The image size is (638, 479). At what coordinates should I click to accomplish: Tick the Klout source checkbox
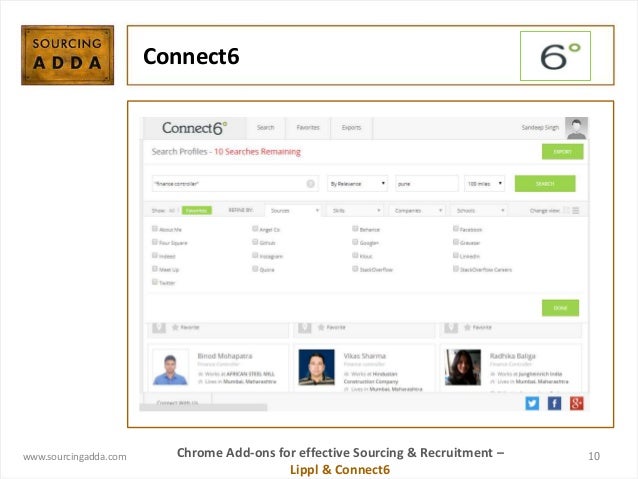point(355,256)
